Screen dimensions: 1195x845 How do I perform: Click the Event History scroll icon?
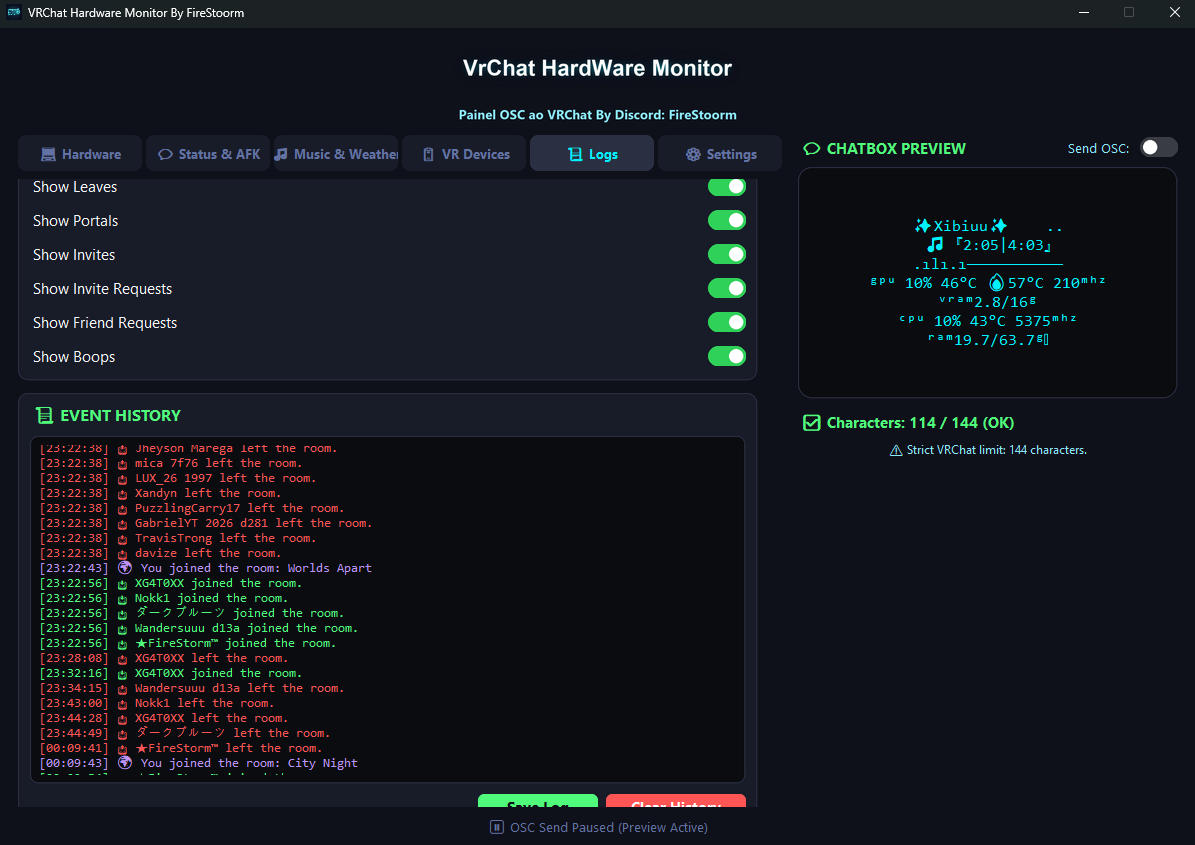click(44, 415)
